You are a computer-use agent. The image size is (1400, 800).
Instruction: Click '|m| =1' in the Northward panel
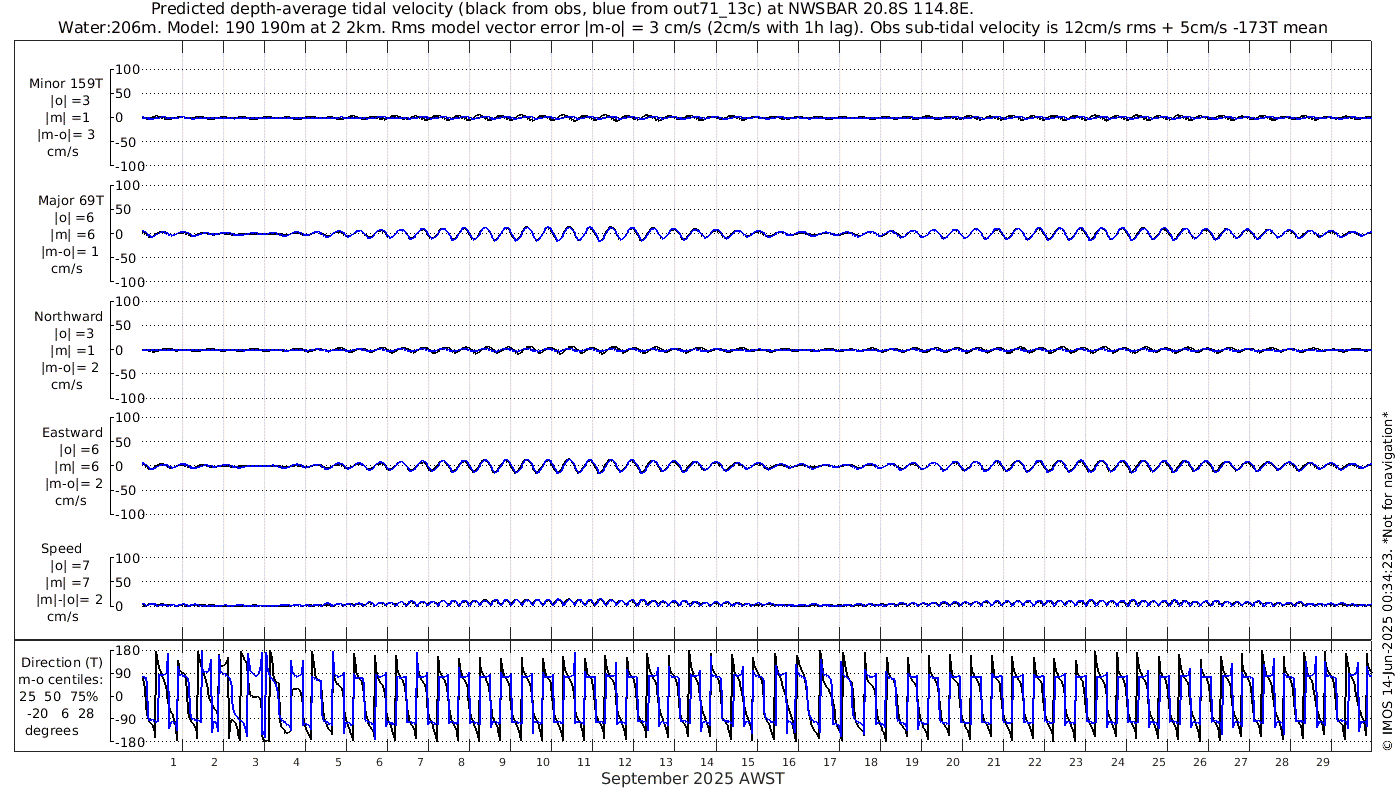point(68,350)
